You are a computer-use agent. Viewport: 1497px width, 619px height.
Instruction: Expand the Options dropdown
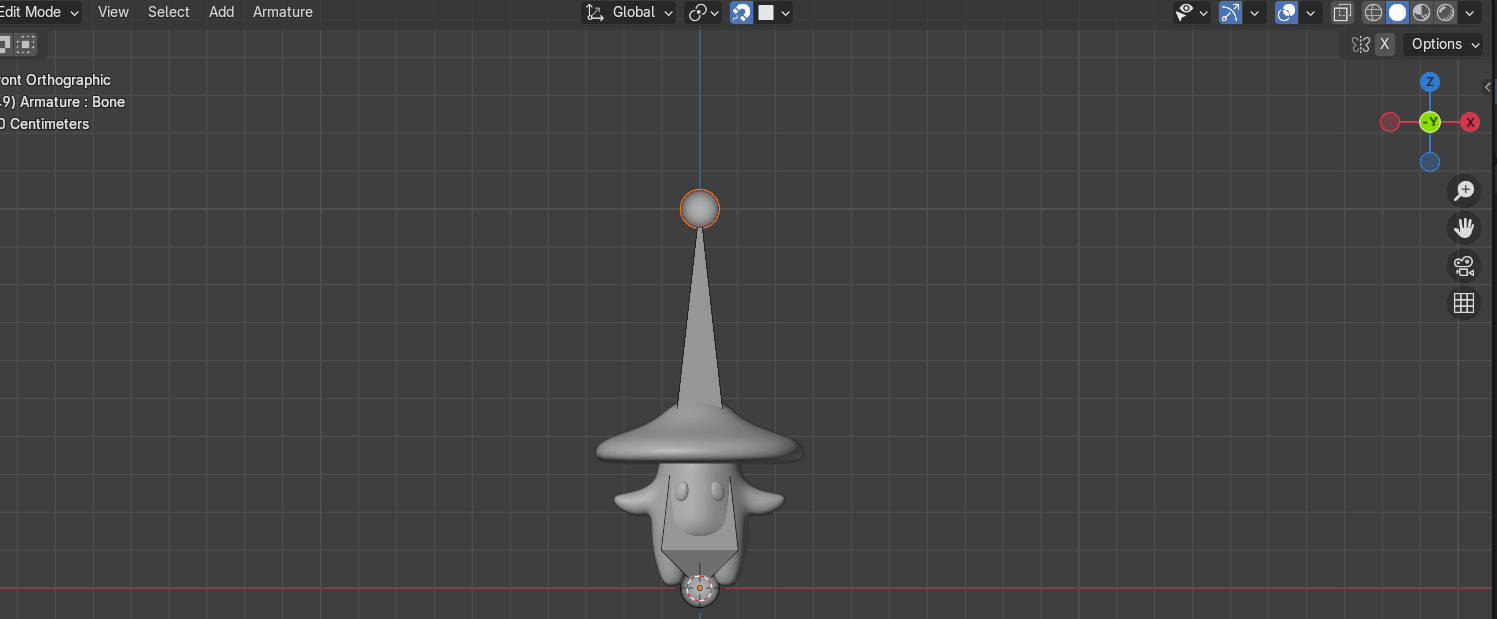click(x=1446, y=44)
